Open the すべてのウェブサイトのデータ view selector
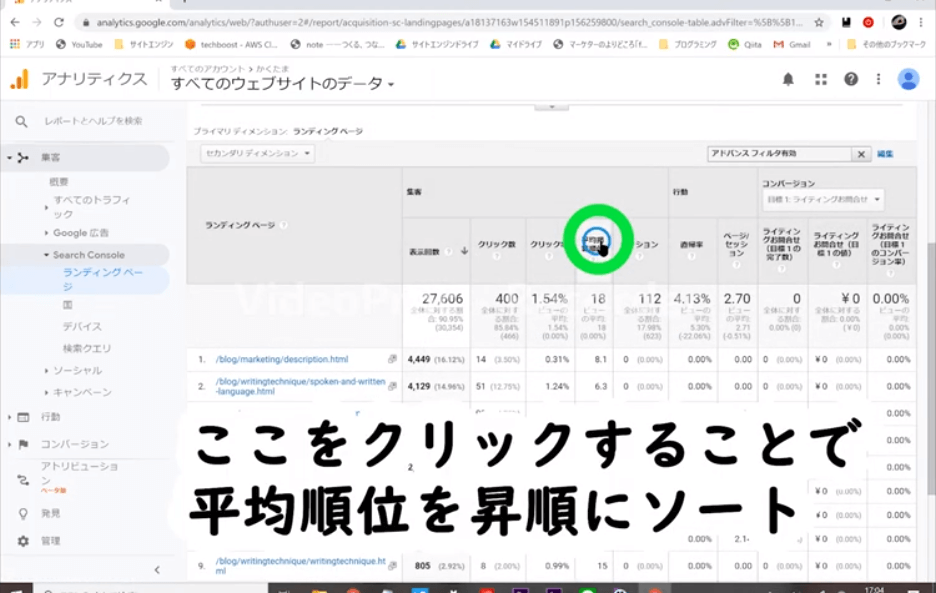Image resolution: width=936 pixels, height=593 pixels. (x=282, y=84)
